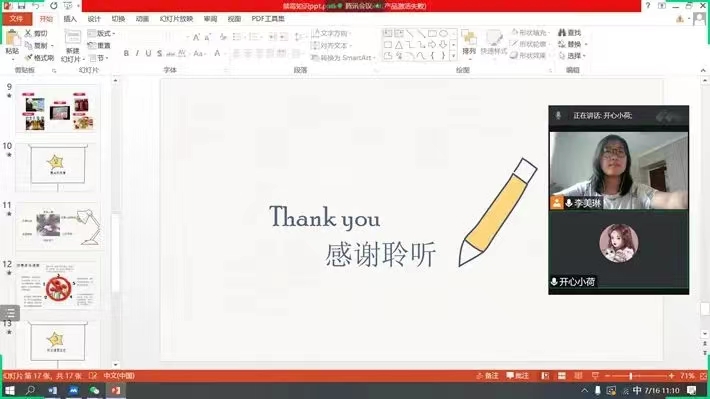Image resolution: width=710 pixels, height=399 pixels.
Task: Switch to the slide sorter view icon
Action: coord(561,376)
